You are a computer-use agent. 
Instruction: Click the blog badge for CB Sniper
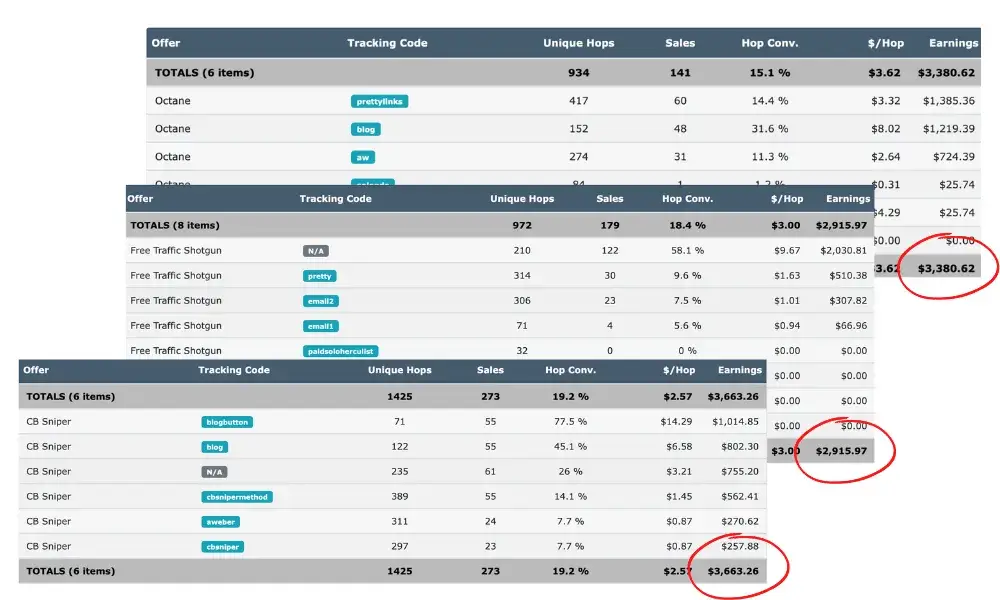click(x=214, y=446)
